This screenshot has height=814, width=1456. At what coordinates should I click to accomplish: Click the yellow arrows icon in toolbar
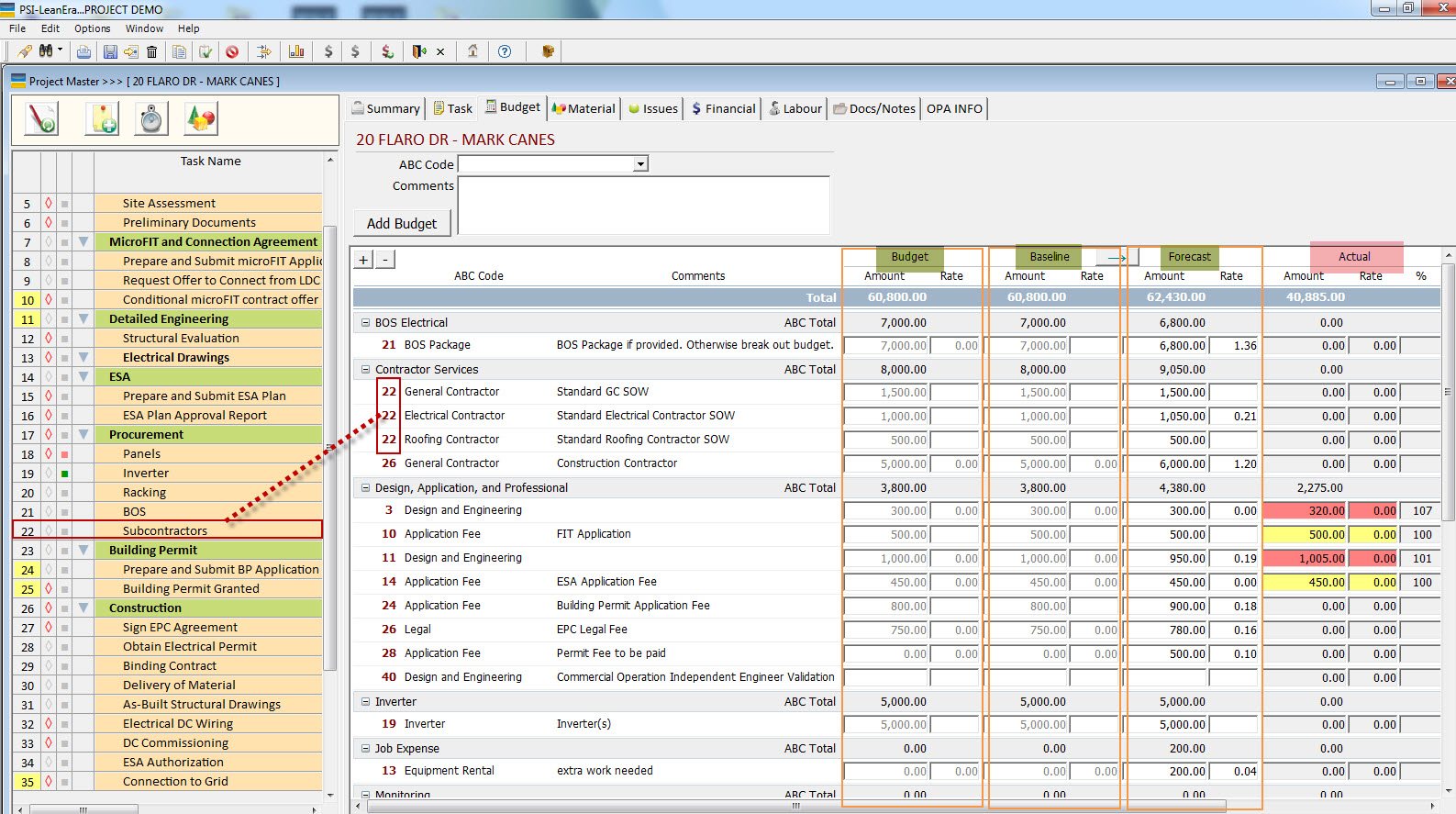(263, 51)
